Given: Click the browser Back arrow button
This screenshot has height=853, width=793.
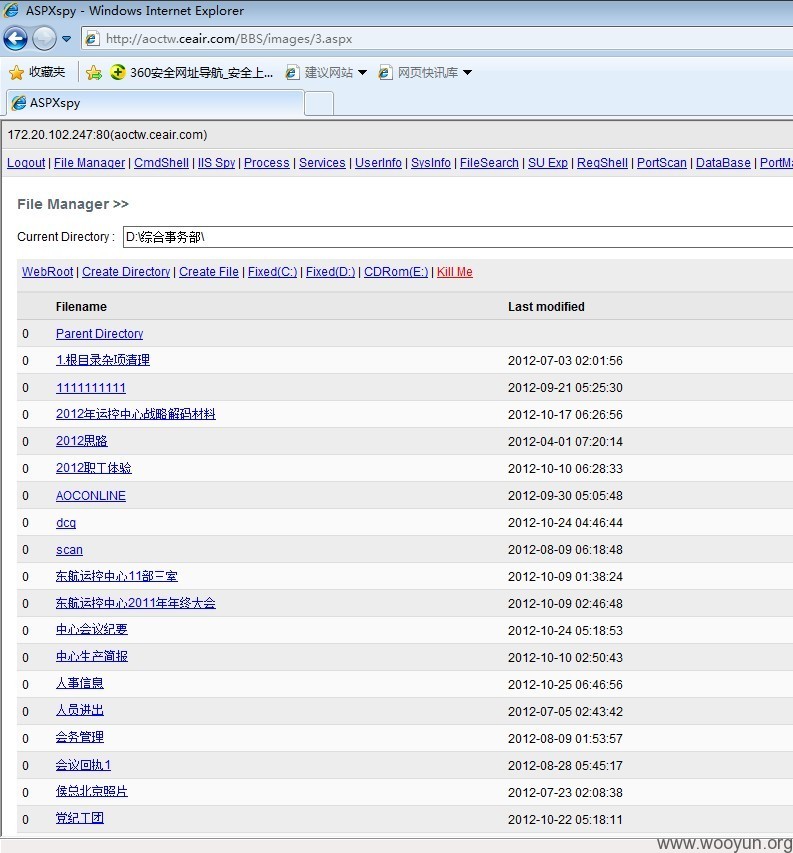Looking at the screenshot, I should tap(15, 39).
